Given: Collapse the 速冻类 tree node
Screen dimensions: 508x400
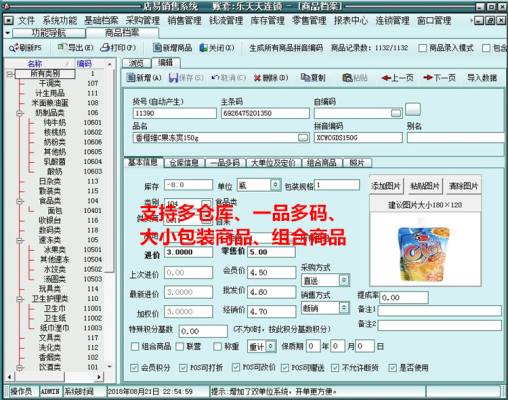Looking at the screenshot, I should point(20,240).
